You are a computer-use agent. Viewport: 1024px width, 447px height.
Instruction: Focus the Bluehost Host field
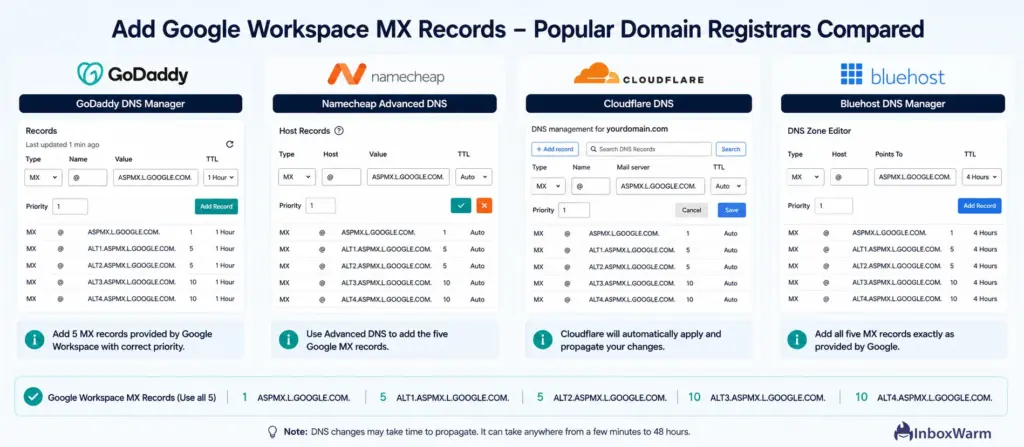point(849,177)
